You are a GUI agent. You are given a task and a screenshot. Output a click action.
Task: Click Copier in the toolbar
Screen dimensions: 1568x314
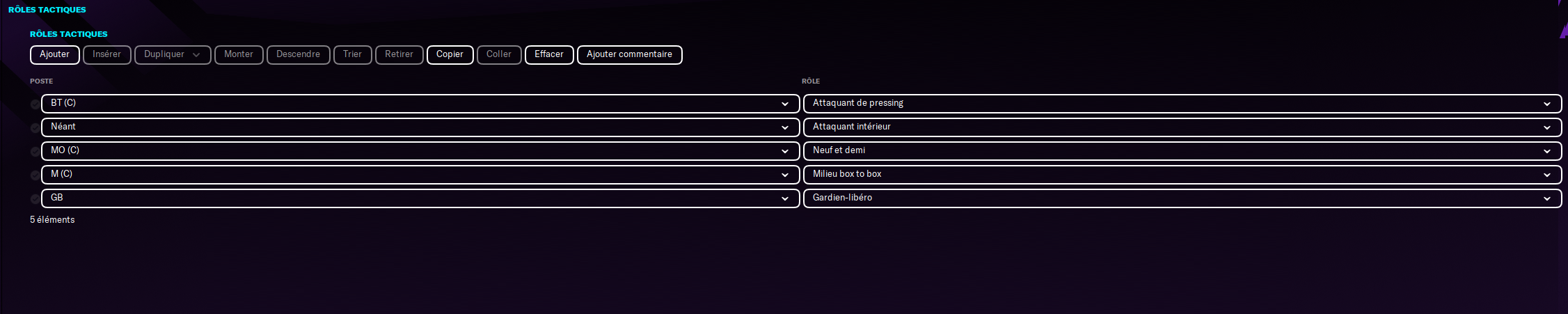click(450, 54)
